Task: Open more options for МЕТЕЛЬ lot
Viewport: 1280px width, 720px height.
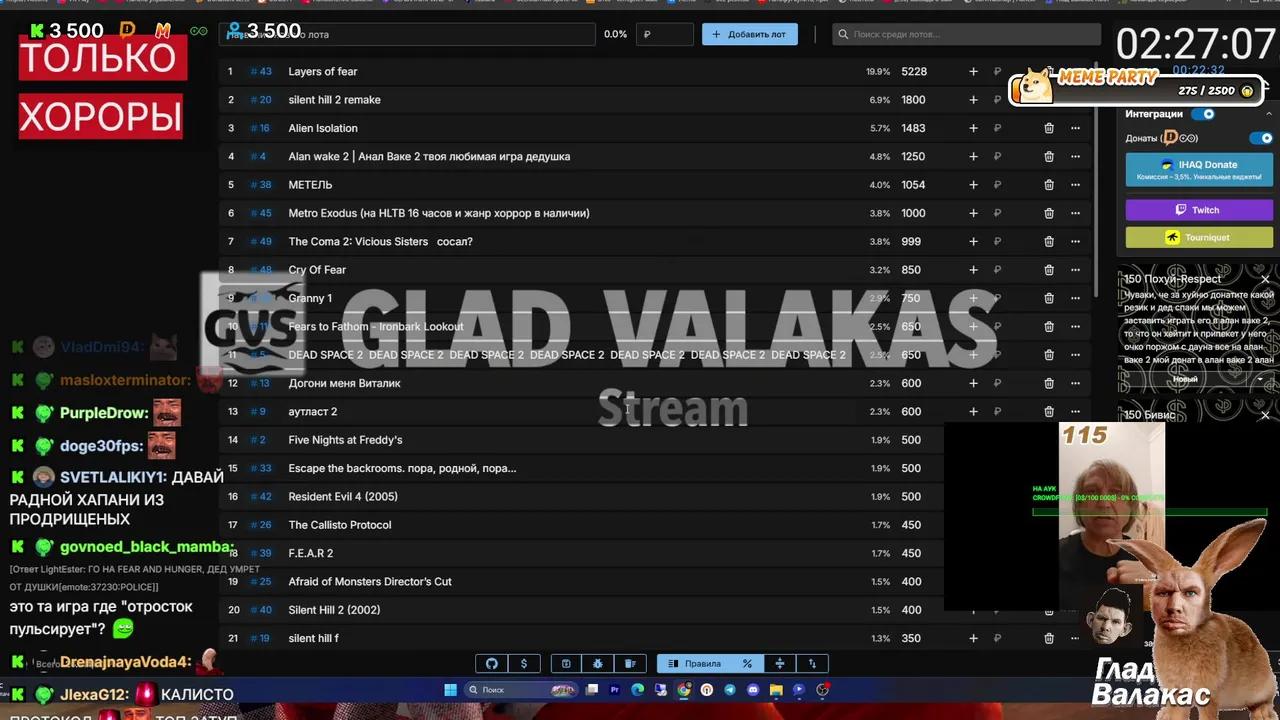Action: point(1075,185)
